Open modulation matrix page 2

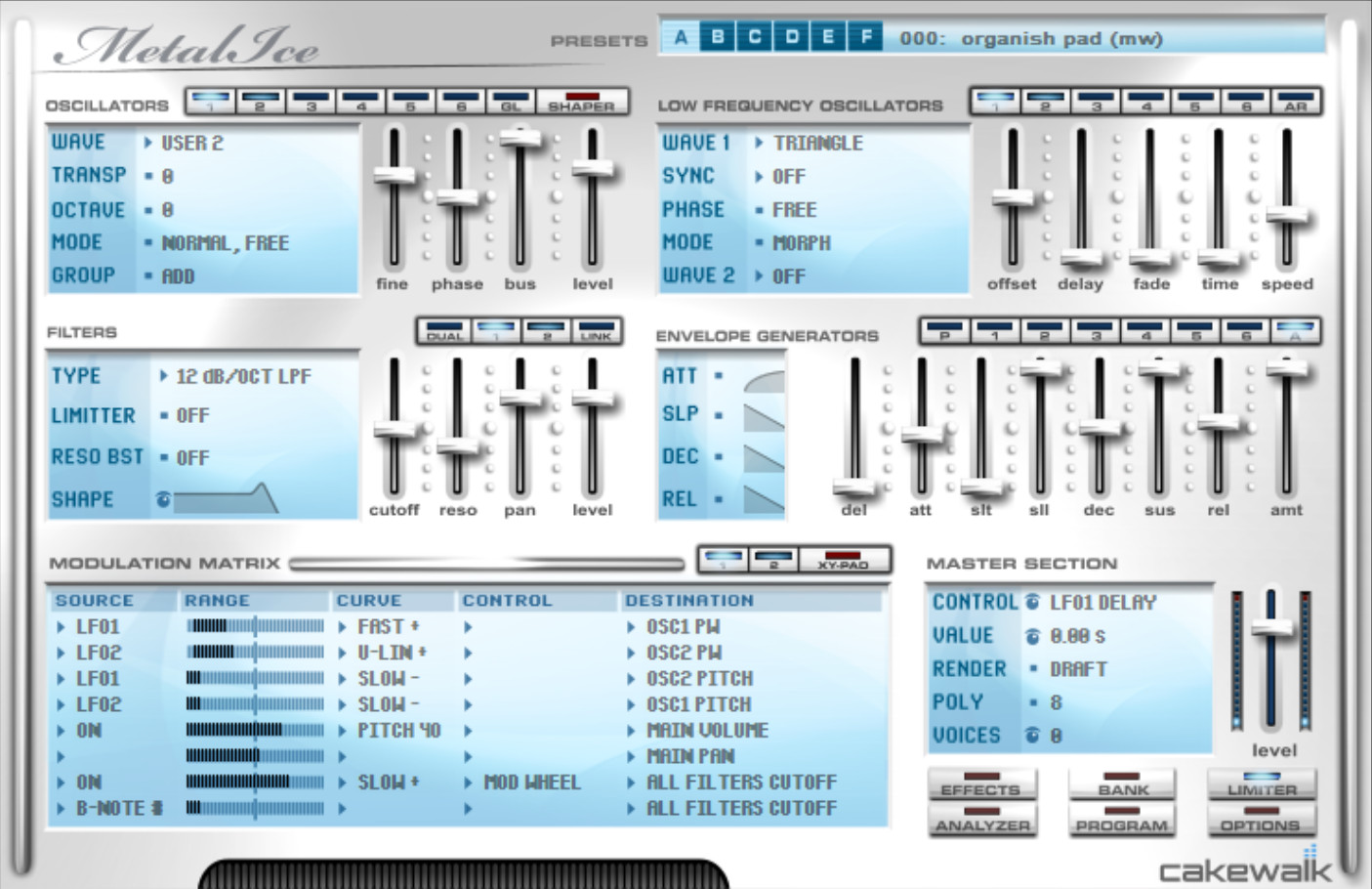[772, 560]
